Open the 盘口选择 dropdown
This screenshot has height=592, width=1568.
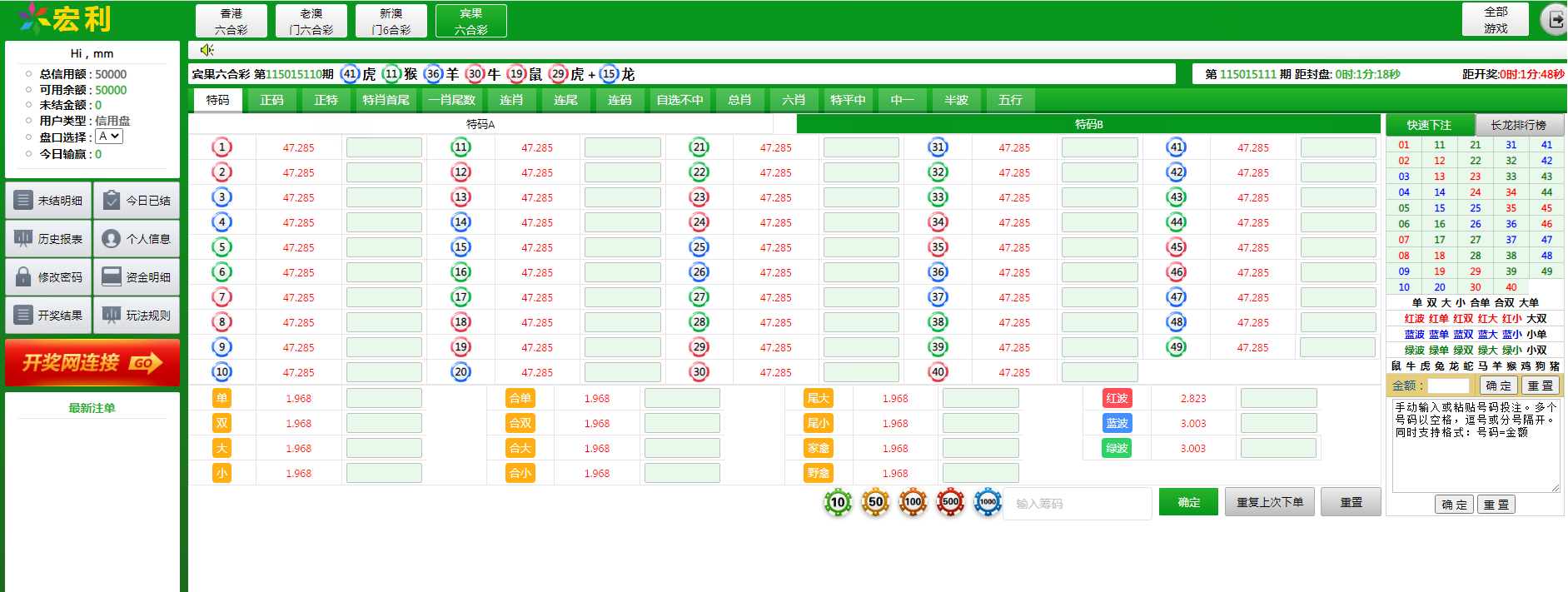point(109,137)
